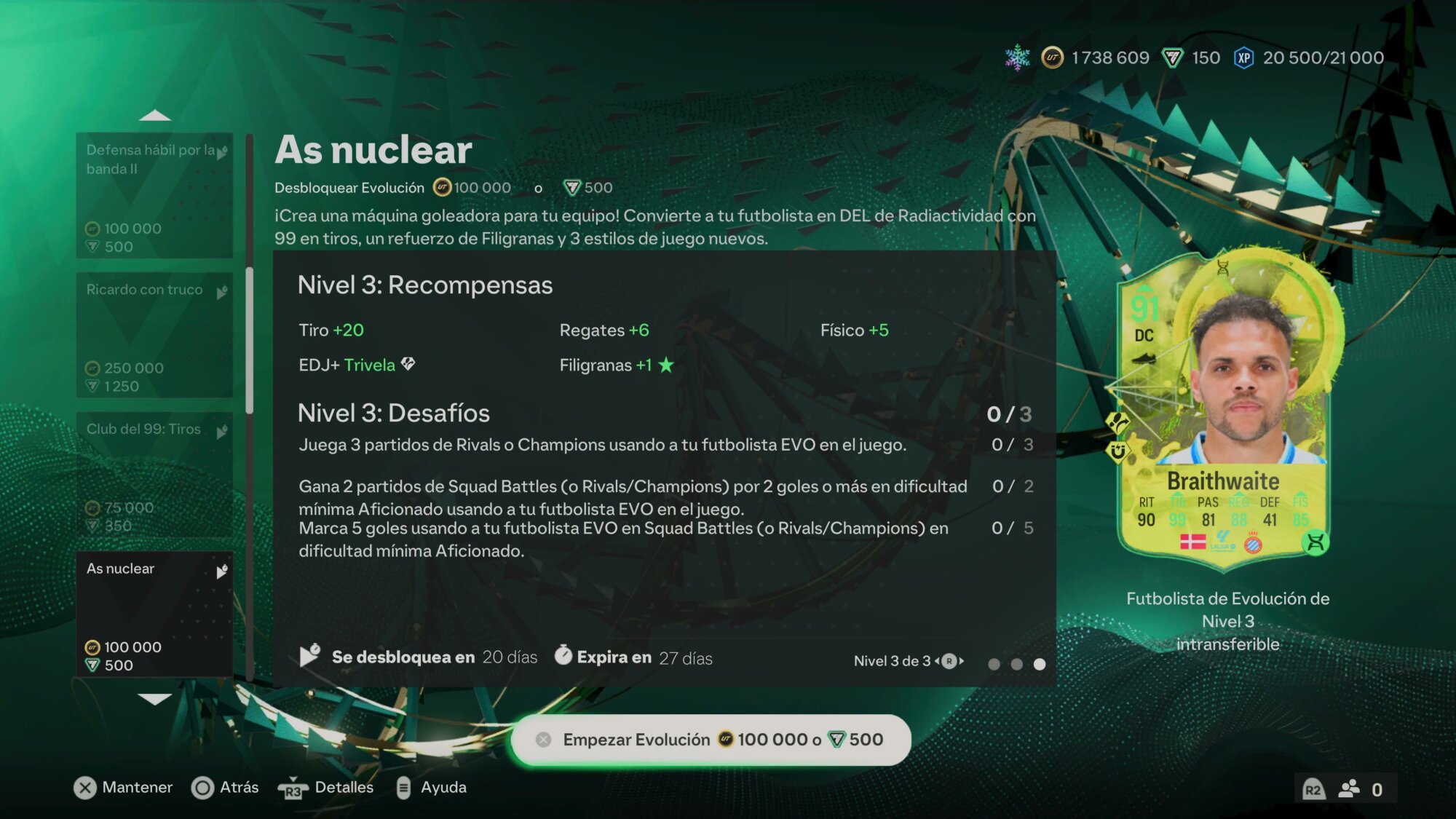Image resolution: width=1456 pixels, height=819 pixels.
Task: Click the unlock flag icon by Se desbloquea en
Action: (309, 655)
